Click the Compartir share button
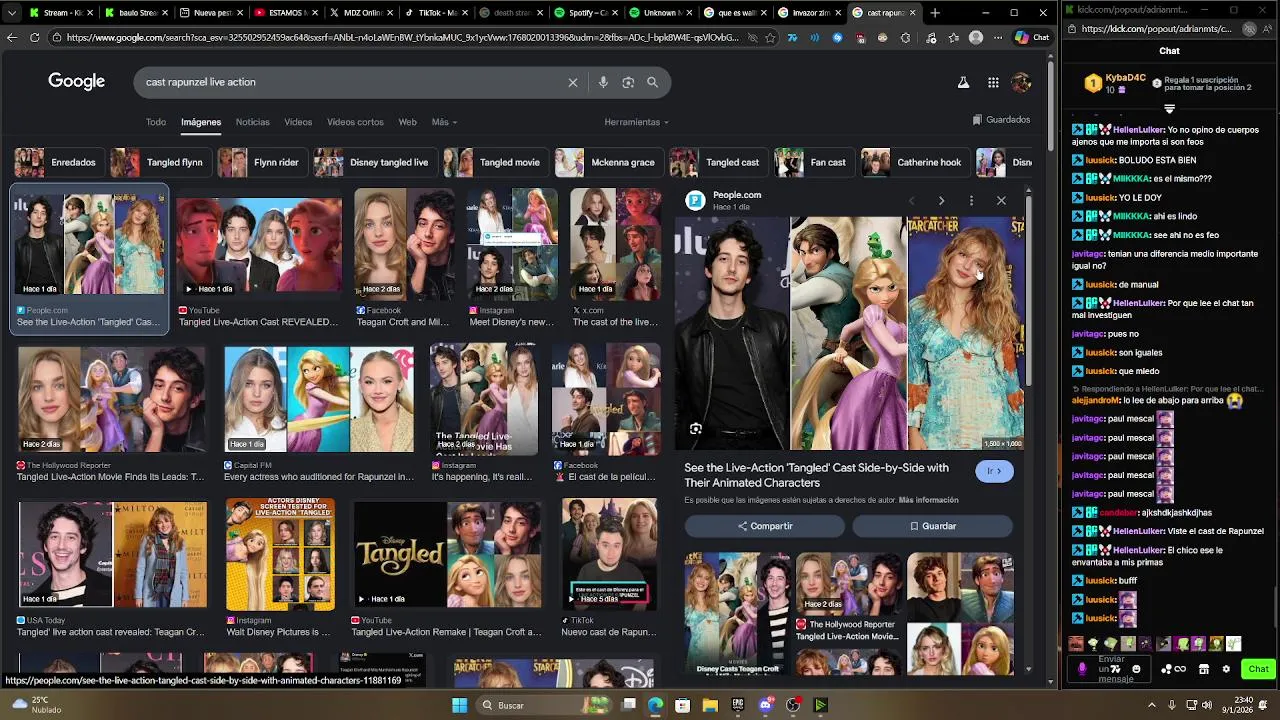The height and width of the screenshot is (720, 1280). 765,526
